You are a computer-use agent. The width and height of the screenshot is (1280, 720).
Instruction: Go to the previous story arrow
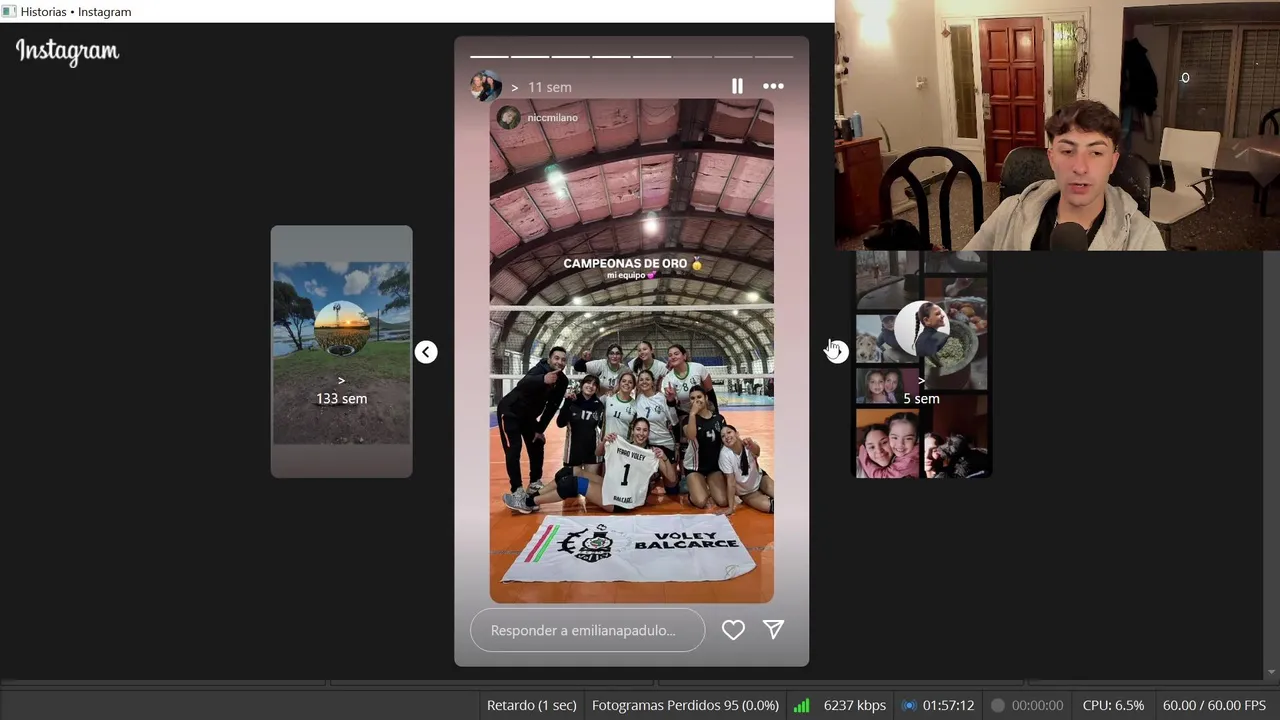click(x=426, y=352)
